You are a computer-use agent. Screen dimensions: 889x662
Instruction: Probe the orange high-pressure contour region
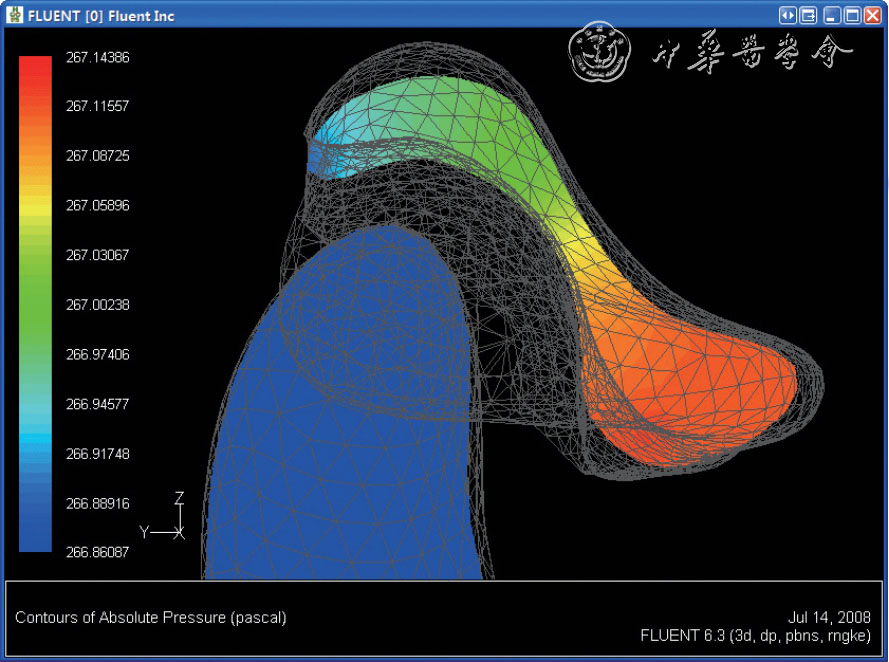690,380
